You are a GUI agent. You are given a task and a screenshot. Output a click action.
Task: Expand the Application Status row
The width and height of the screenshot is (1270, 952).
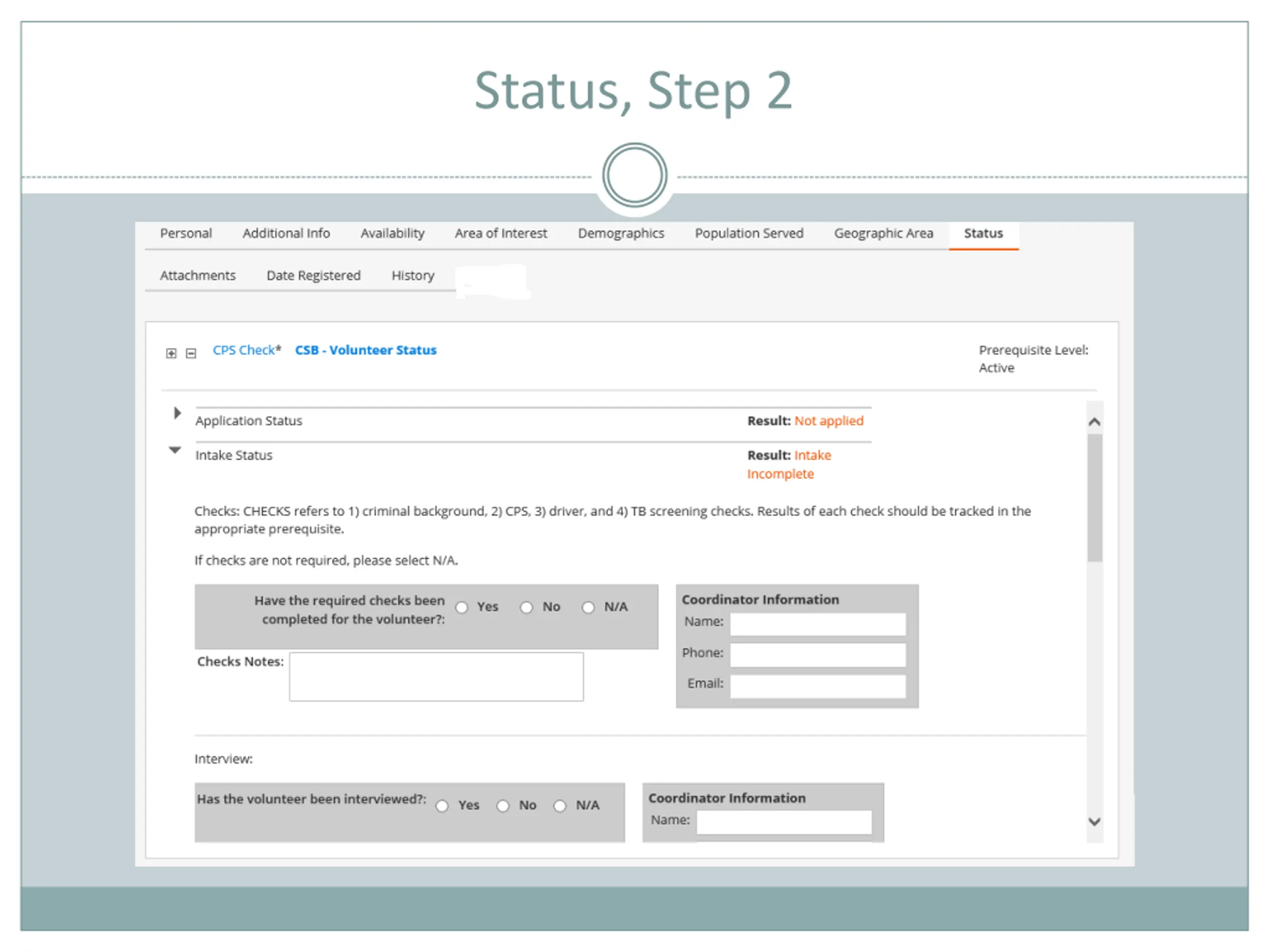coord(177,413)
